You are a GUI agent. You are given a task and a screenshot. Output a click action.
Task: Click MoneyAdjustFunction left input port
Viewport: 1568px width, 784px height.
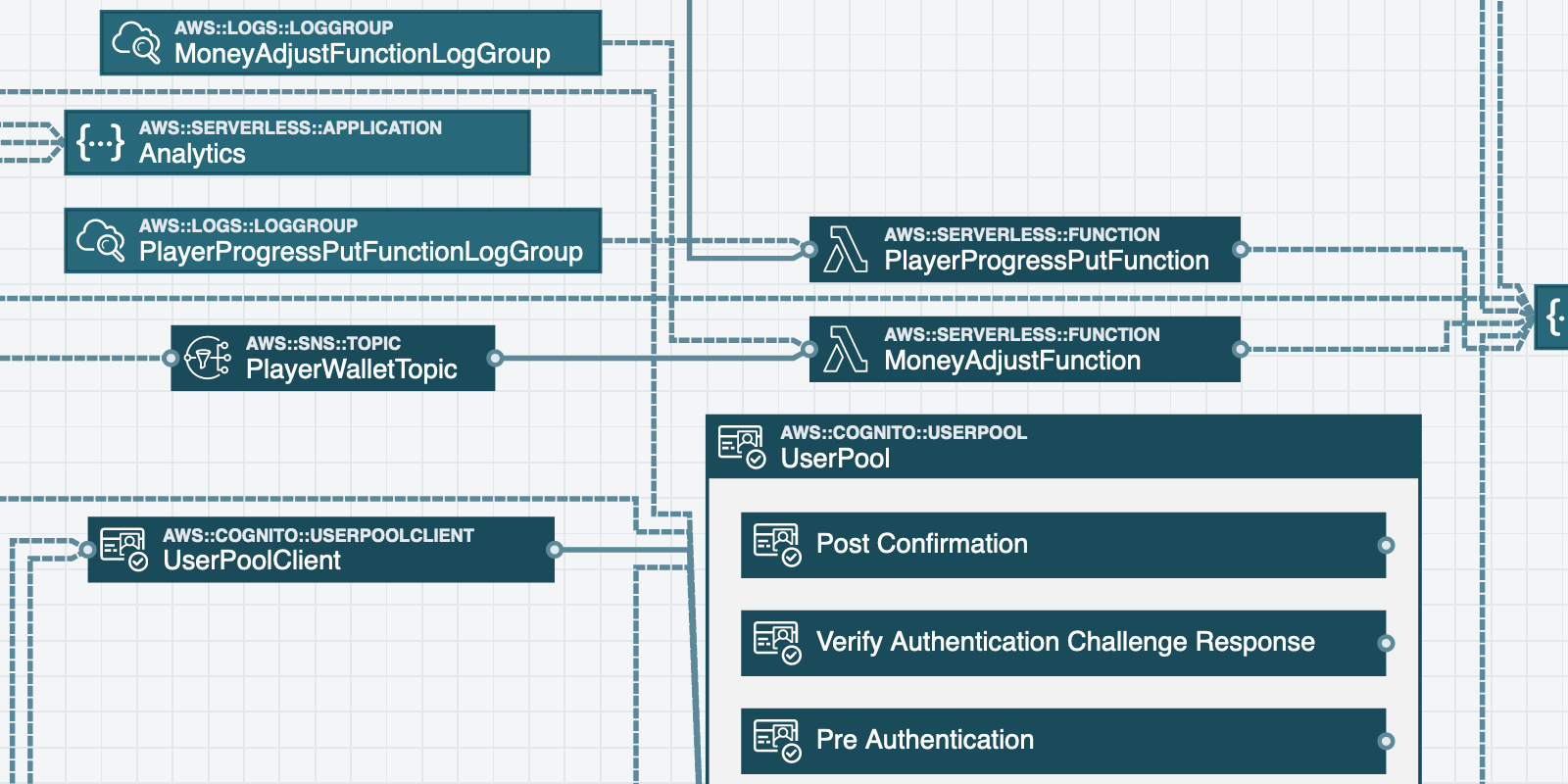[x=809, y=349]
